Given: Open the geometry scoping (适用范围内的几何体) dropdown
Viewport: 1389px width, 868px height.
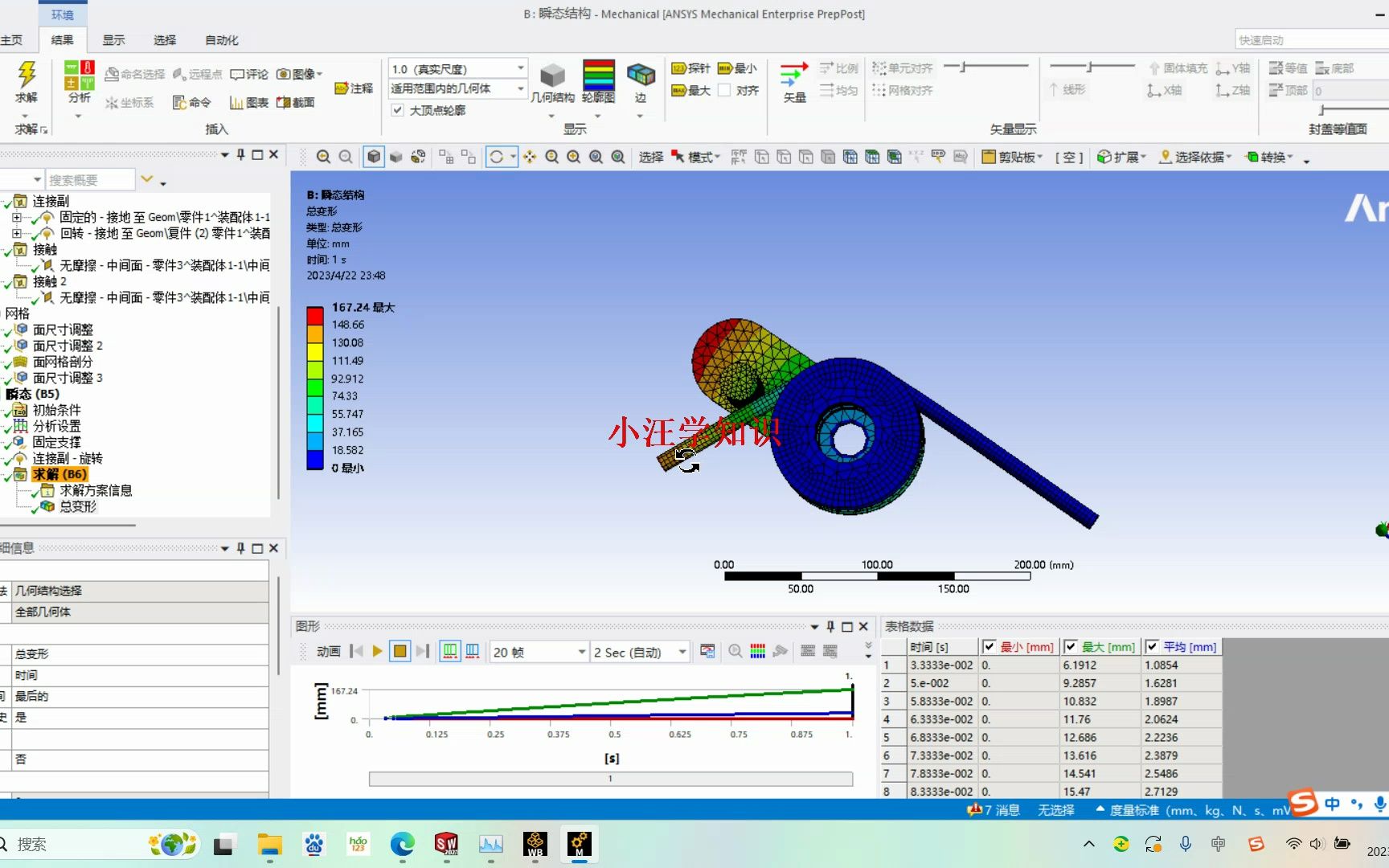Looking at the screenshot, I should (x=458, y=88).
